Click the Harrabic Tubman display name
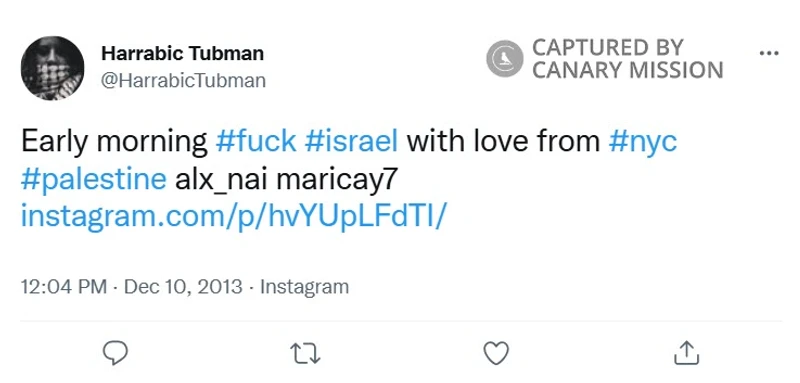 point(183,53)
